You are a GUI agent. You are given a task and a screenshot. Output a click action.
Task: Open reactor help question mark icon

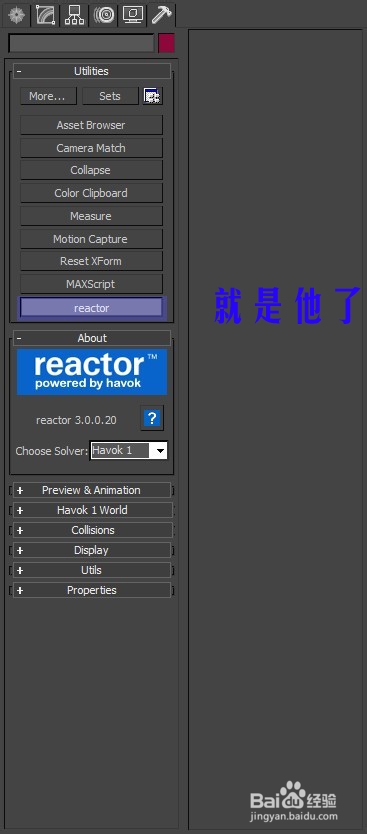pos(152,418)
